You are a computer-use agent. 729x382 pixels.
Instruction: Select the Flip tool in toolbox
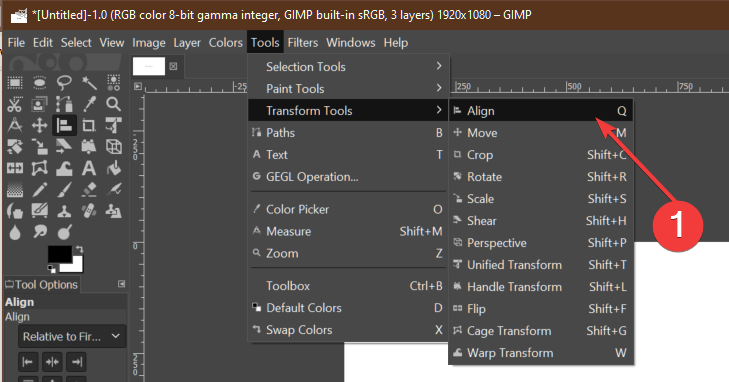coord(15,168)
